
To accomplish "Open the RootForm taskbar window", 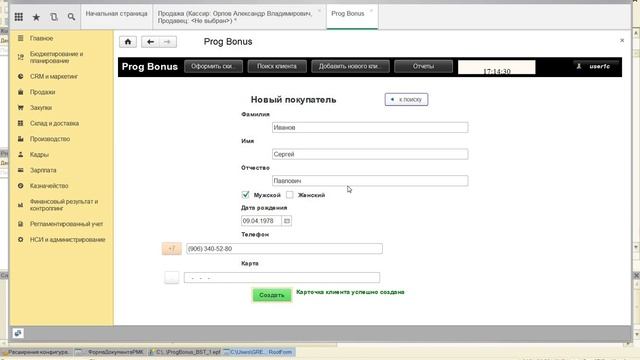I will tap(258, 352).
